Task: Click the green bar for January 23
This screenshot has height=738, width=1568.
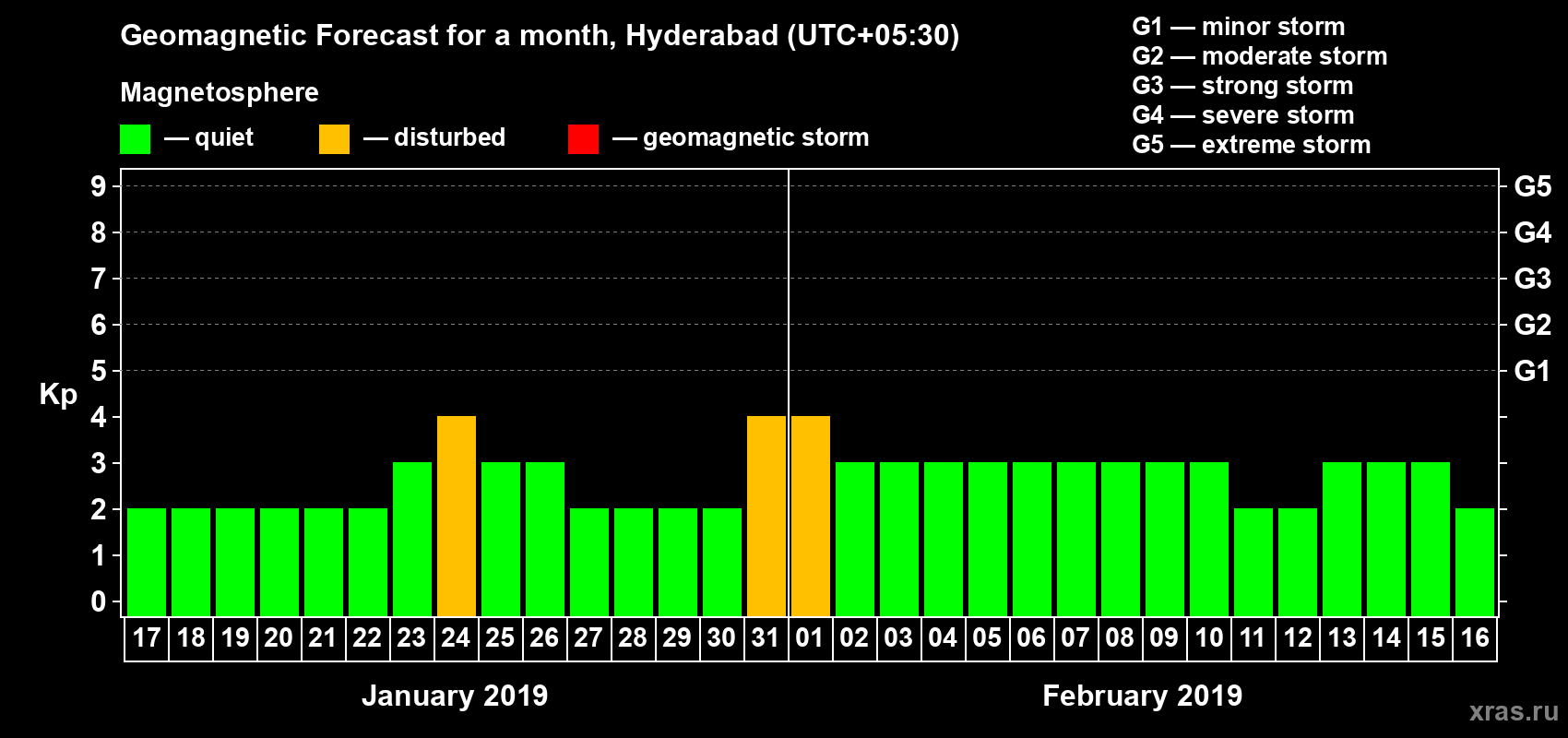Action: pyautogui.click(x=412, y=539)
